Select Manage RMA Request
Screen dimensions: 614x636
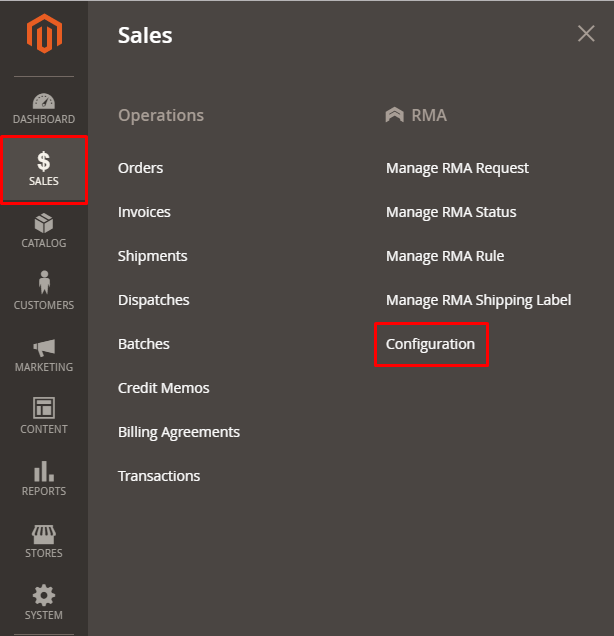tap(457, 168)
